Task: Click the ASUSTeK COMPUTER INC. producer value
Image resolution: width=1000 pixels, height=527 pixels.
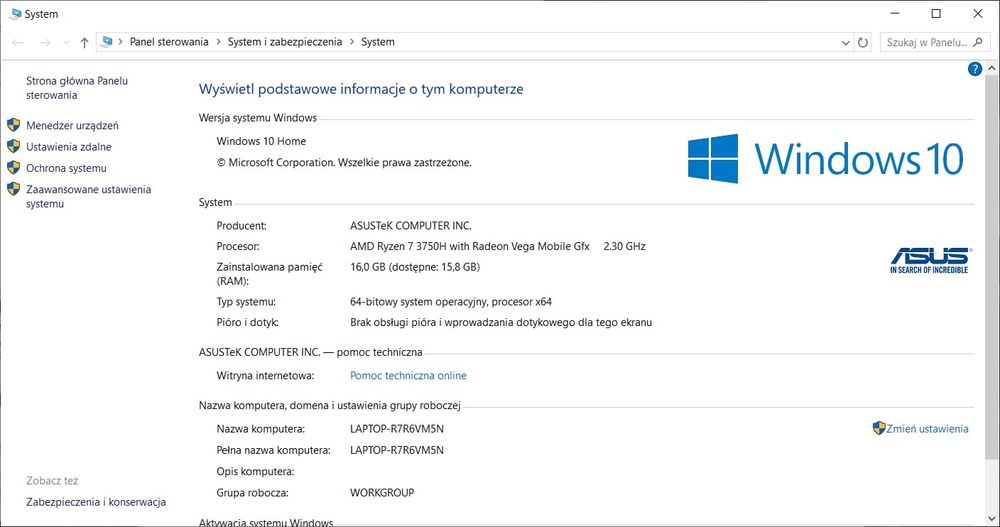Action: click(x=411, y=226)
